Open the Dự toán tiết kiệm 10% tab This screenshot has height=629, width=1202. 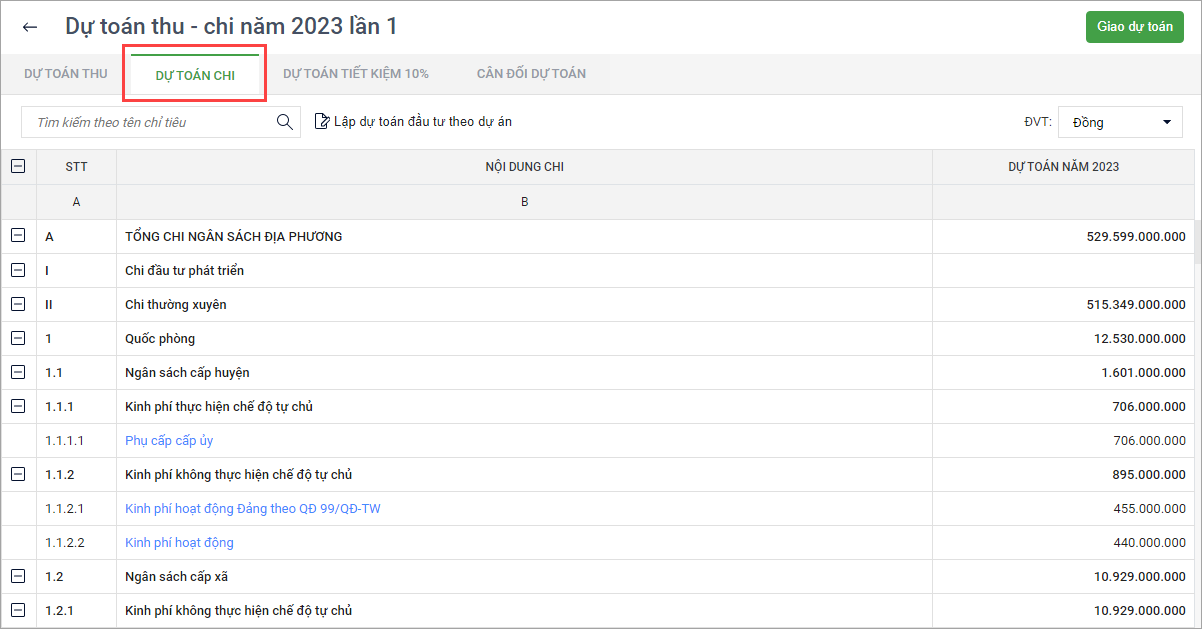tap(356, 74)
